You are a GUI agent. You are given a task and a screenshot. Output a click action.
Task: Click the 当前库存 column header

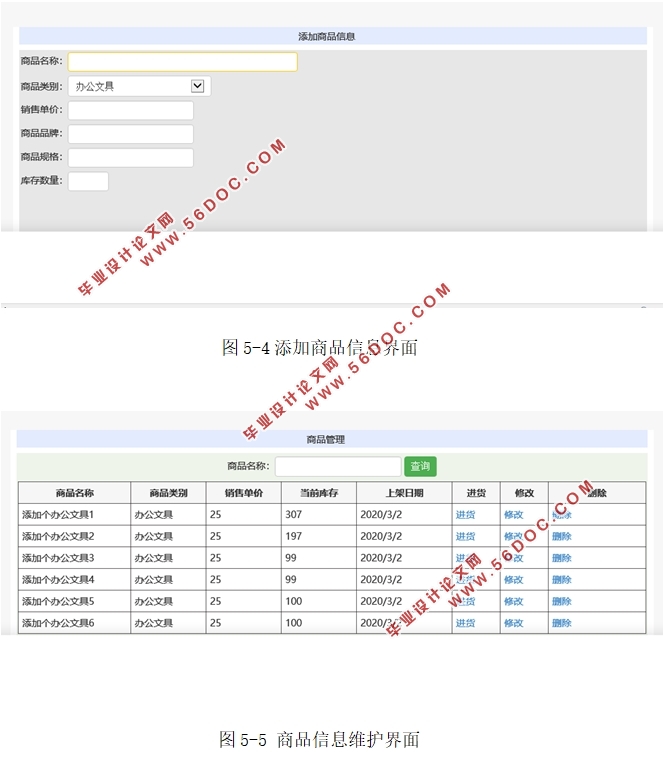click(x=318, y=493)
